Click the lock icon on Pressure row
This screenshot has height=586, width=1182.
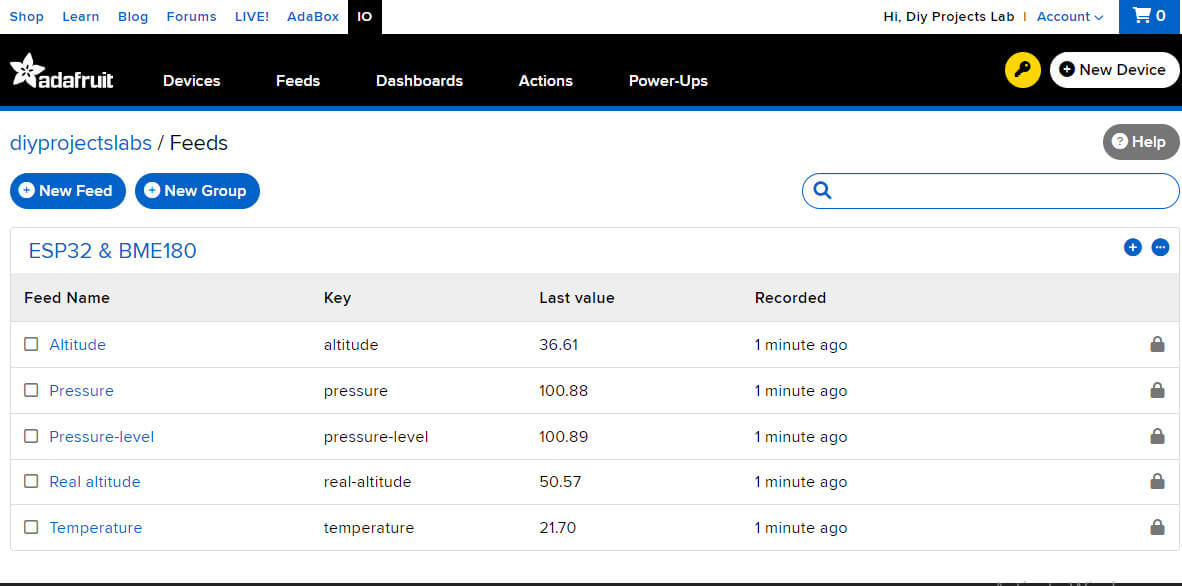point(1156,390)
